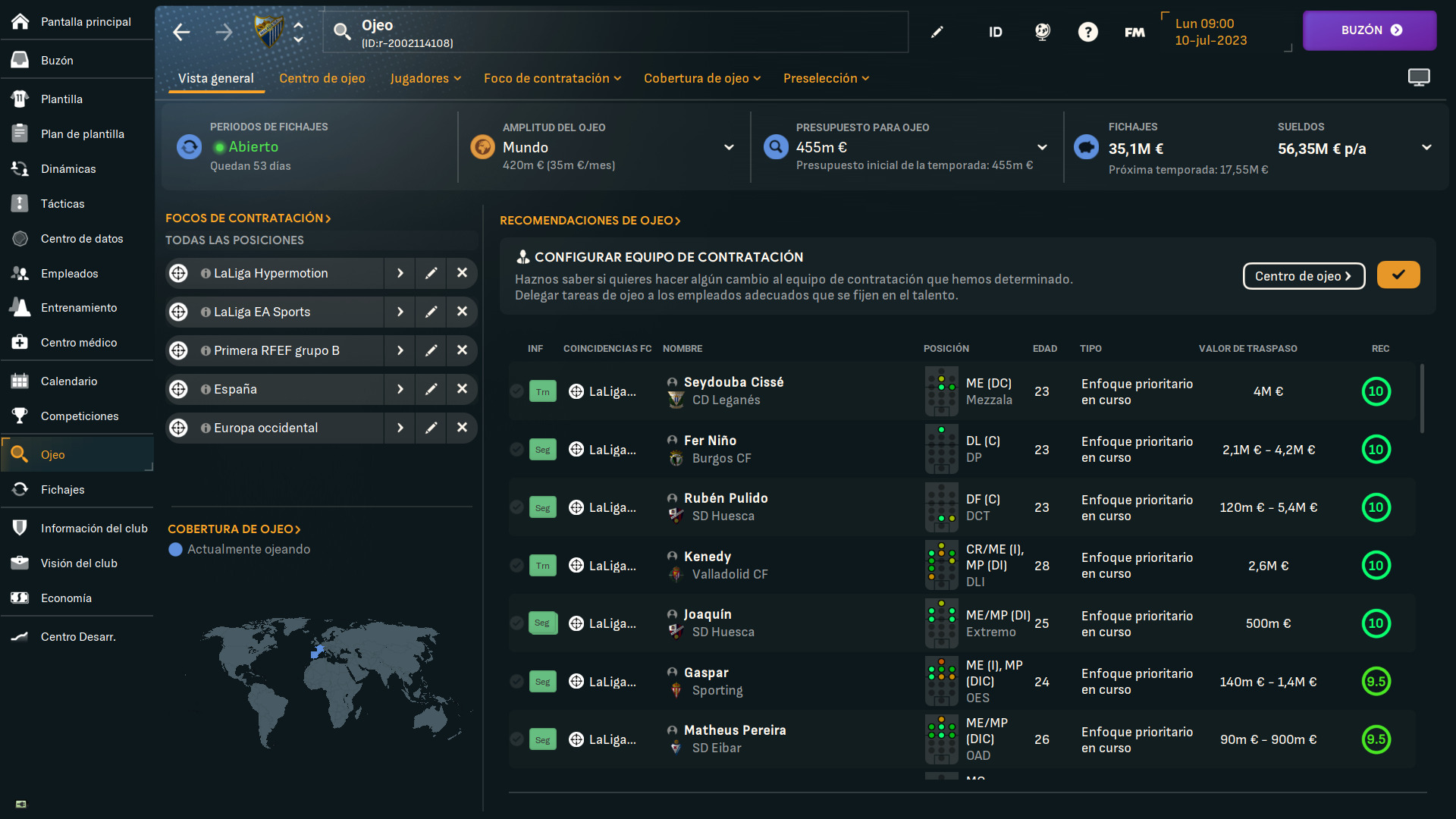Click the recommendations list scrollbar
Image resolution: width=1456 pixels, height=819 pixels.
click(1422, 399)
